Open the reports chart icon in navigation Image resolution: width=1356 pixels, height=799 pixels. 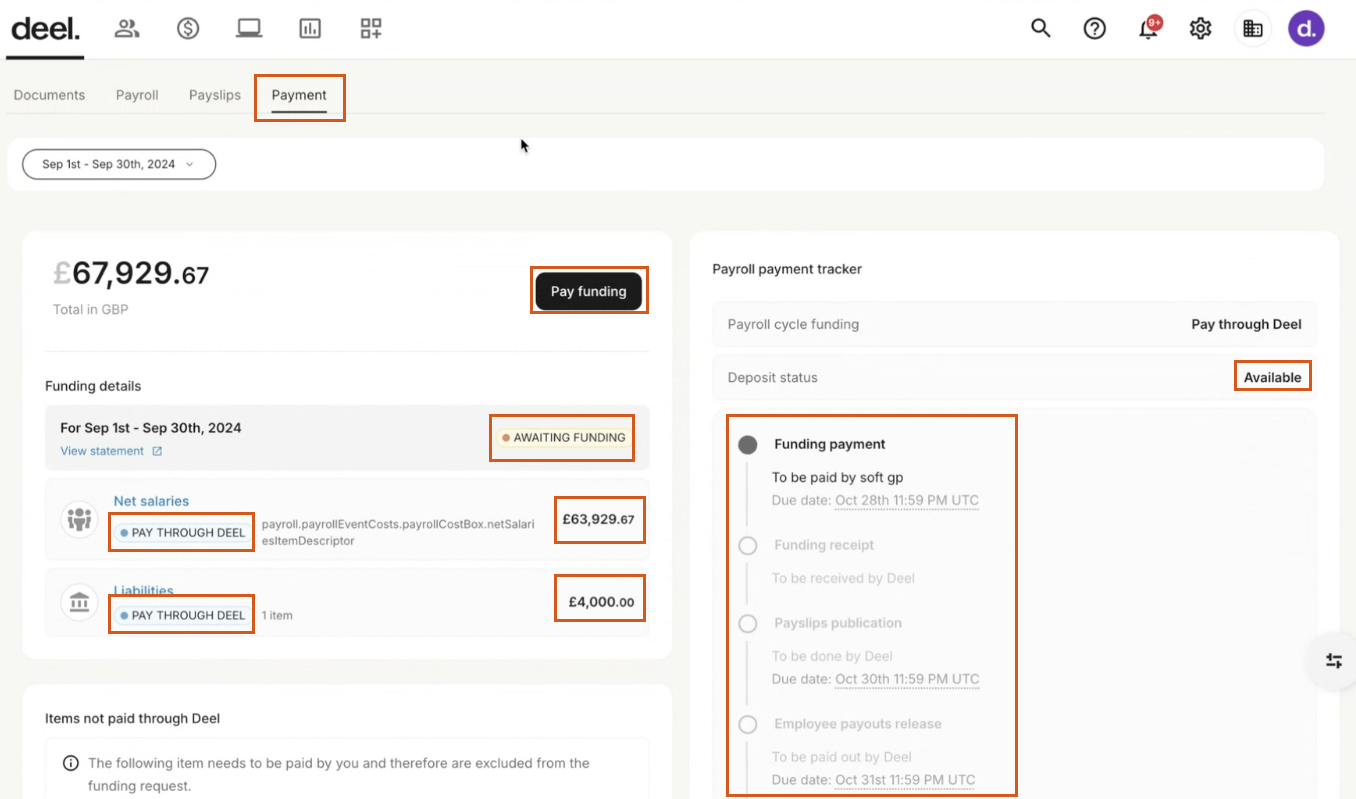pos(310,28)
